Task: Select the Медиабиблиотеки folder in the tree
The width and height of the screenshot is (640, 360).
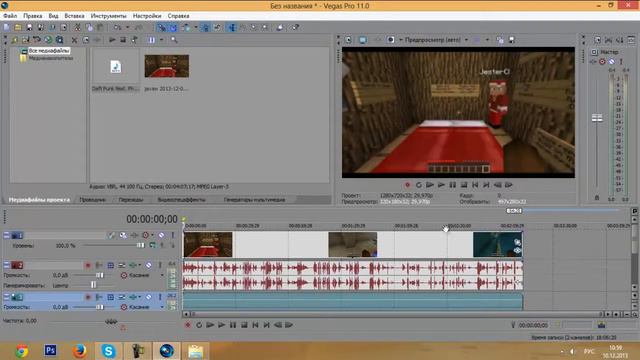Action: tap(51, 58)
